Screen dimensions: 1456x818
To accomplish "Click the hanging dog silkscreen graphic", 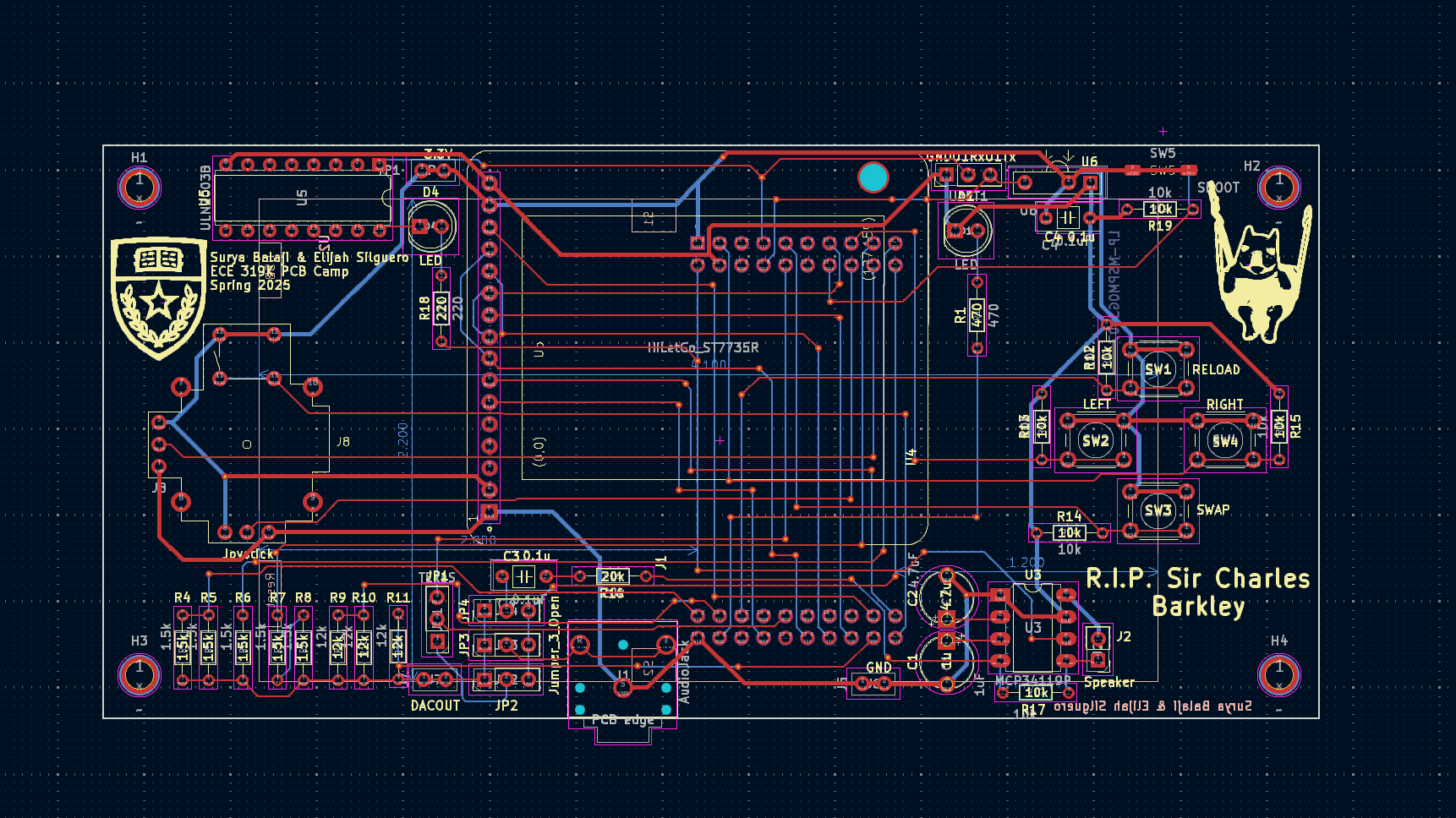I will [x=1262, y=262].
